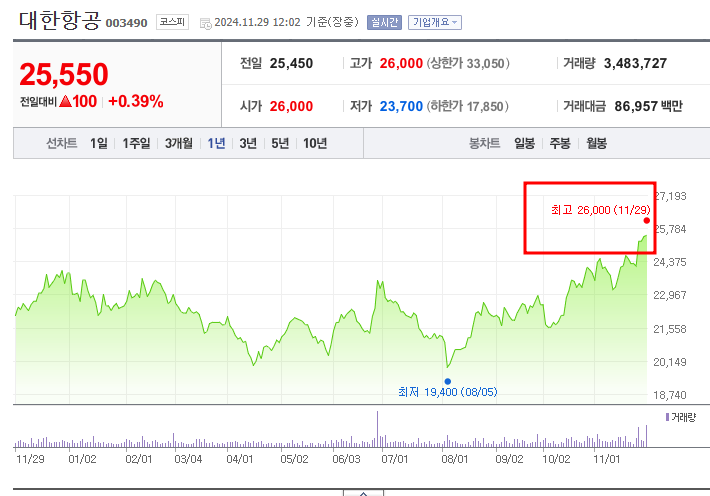Viewport: 710px width, 496px height.
Task: Click the 저가 value 23,700
Action: [x=401, y=106]
